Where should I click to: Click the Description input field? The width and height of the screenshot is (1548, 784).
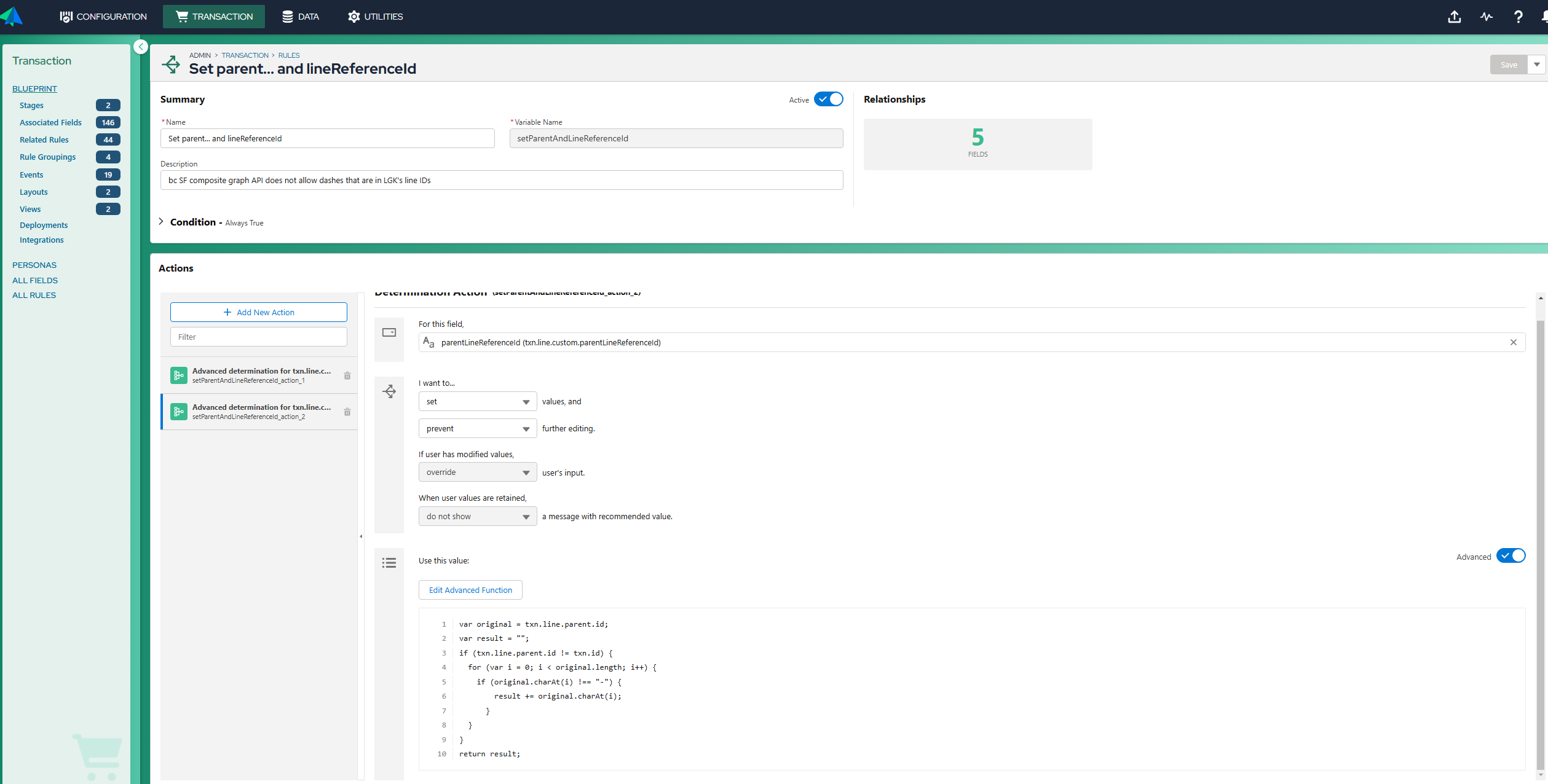pos(502,180)
